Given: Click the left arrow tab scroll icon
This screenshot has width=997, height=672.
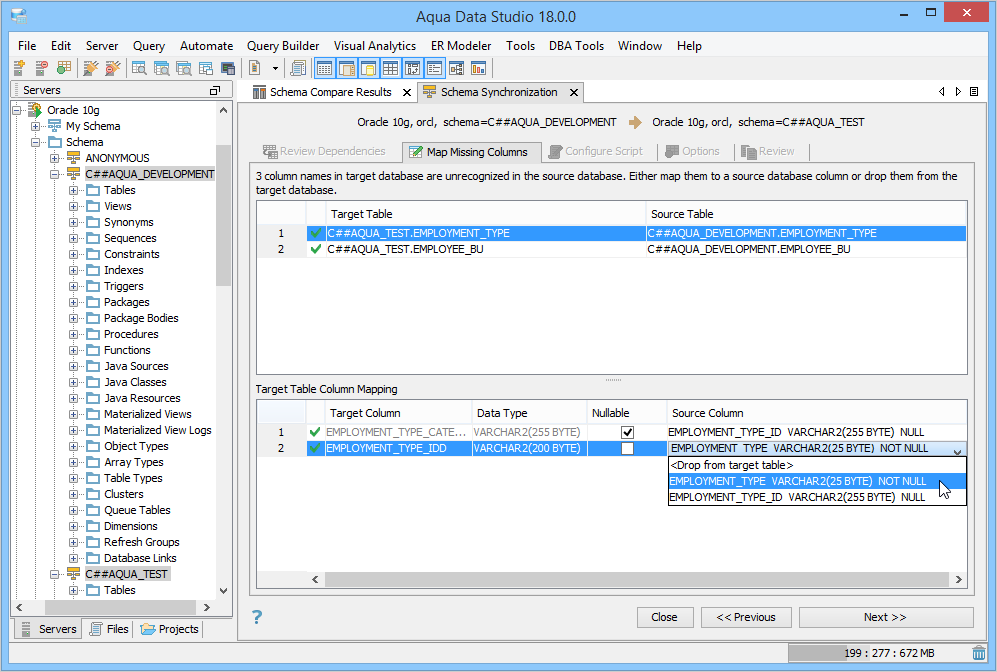Looking at the screenshot, I should pyautogui.click(x=942, y=92).
